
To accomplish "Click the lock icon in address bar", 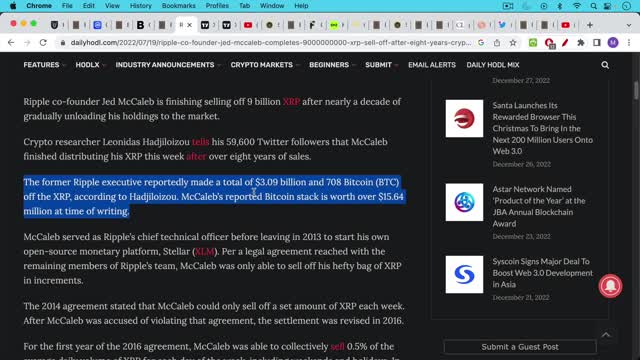I will tap(62, 42).
